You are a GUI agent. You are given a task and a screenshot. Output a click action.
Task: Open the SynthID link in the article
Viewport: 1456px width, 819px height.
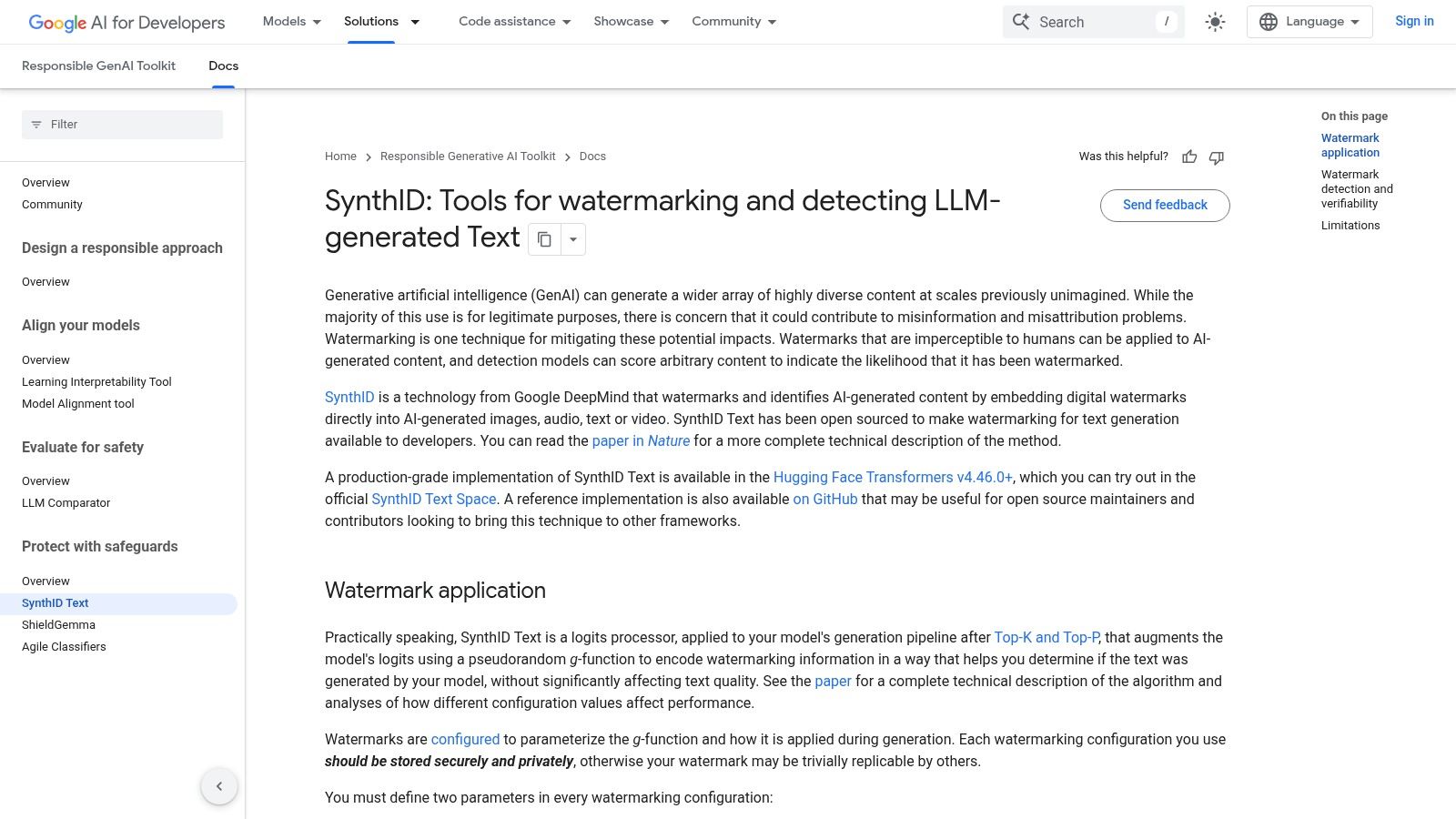point(349,397)
